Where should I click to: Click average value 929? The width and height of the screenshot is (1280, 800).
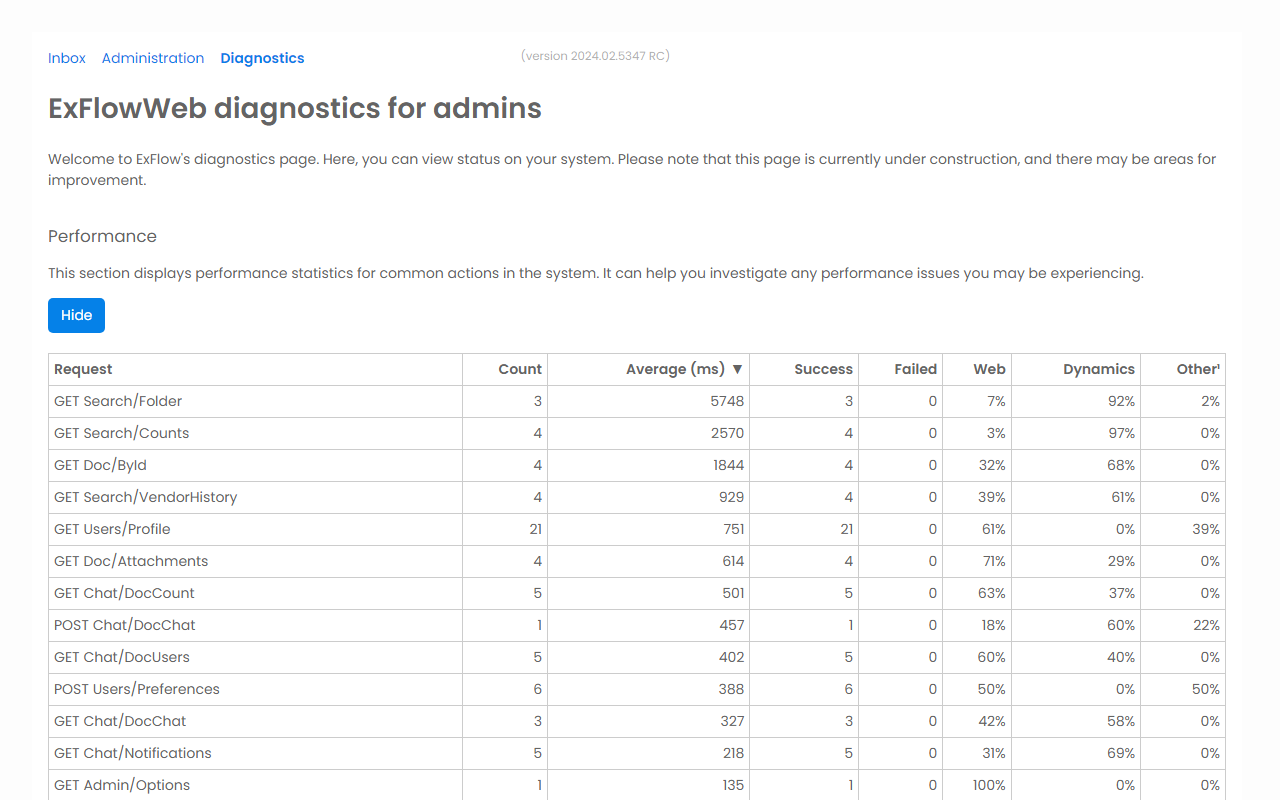(x=732, y=497)
